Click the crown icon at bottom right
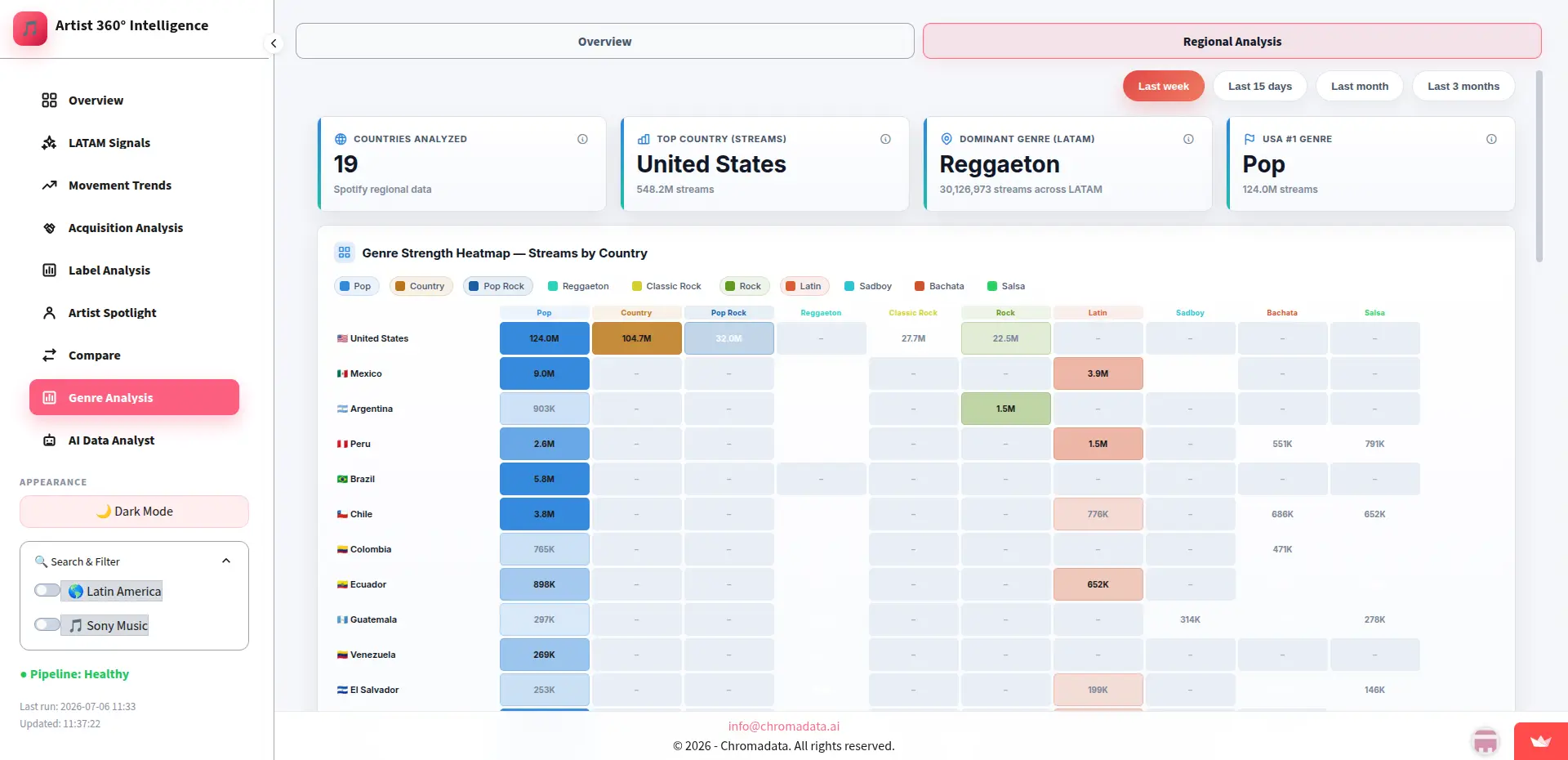1568x760 pixels. pyautogui.click(x=1541, y=741)
